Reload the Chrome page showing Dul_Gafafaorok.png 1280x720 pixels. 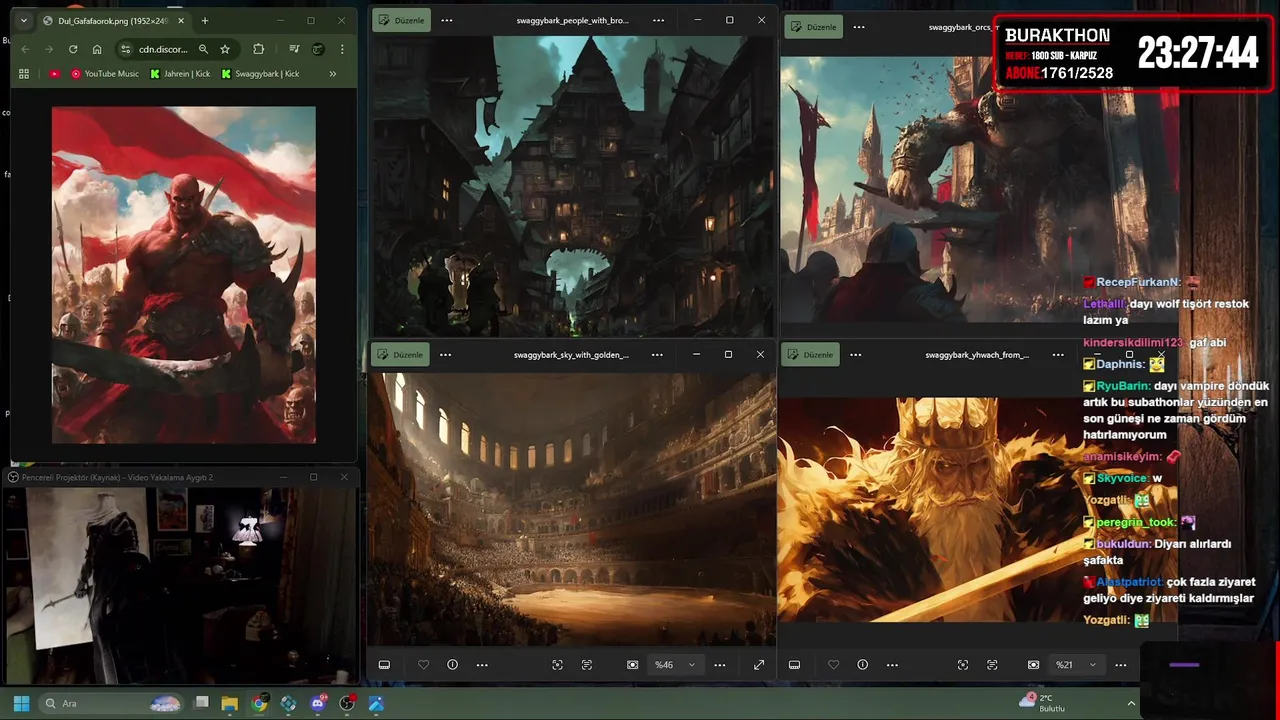point(73,49)
